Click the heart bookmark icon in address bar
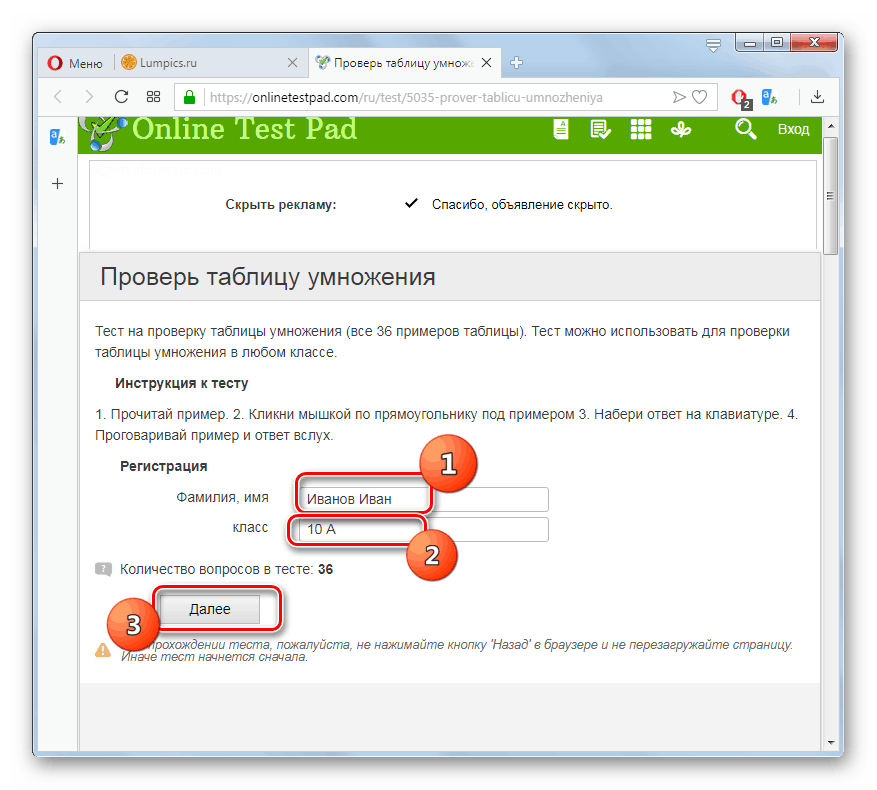The width and height of the screenshot is (877, 790). coord(699,97)
